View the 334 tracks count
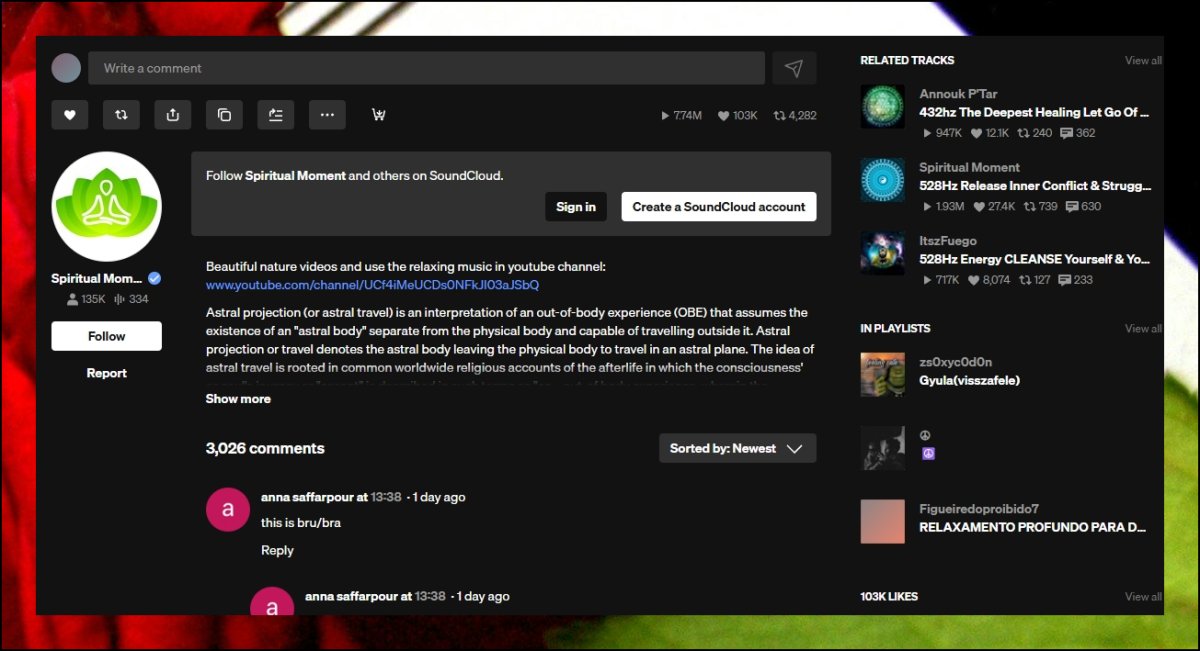Viewport: 1200px width, 651px height. tap(131, 299)
